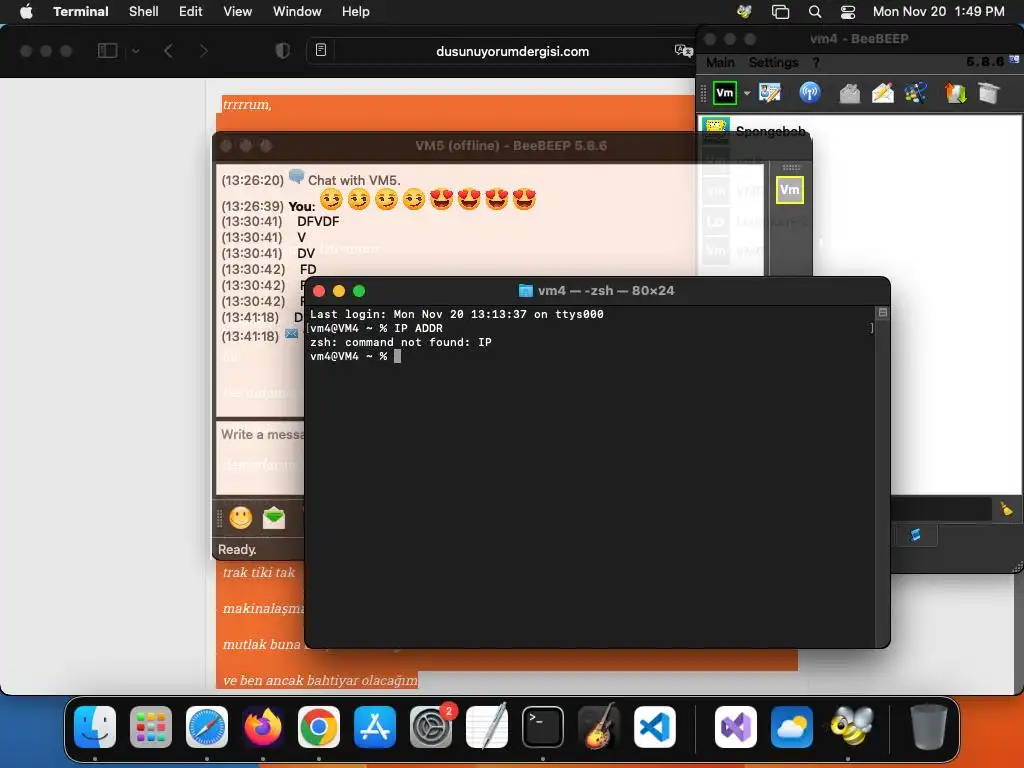Open Firefox from the Dock
1024x768 pixels.
pos(263,727)
